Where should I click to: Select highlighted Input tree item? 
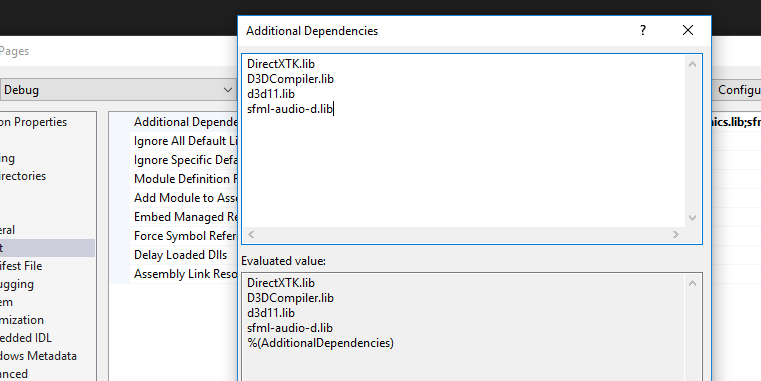pyautogui.click(x=47, y=248)
